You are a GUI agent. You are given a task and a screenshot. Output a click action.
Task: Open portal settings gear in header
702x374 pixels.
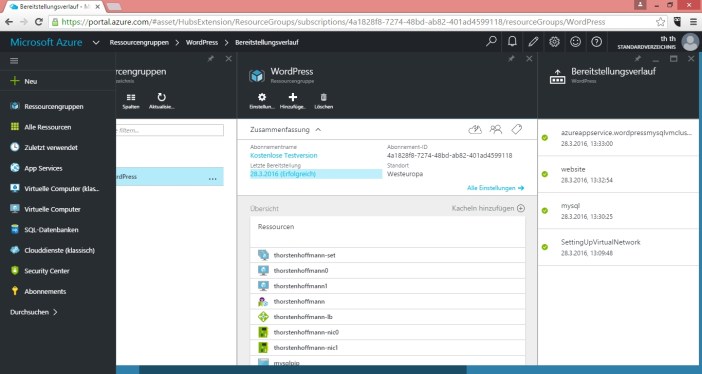(x=554, y=42)
